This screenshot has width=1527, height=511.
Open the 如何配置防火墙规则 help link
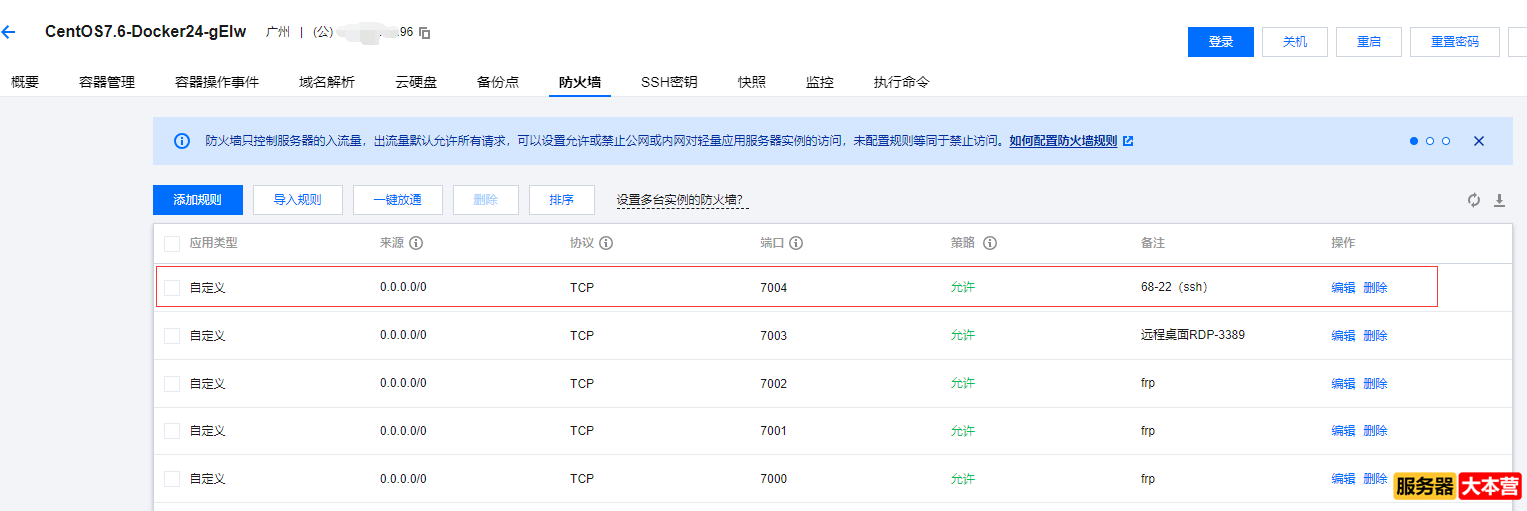tap(1063, 141)
